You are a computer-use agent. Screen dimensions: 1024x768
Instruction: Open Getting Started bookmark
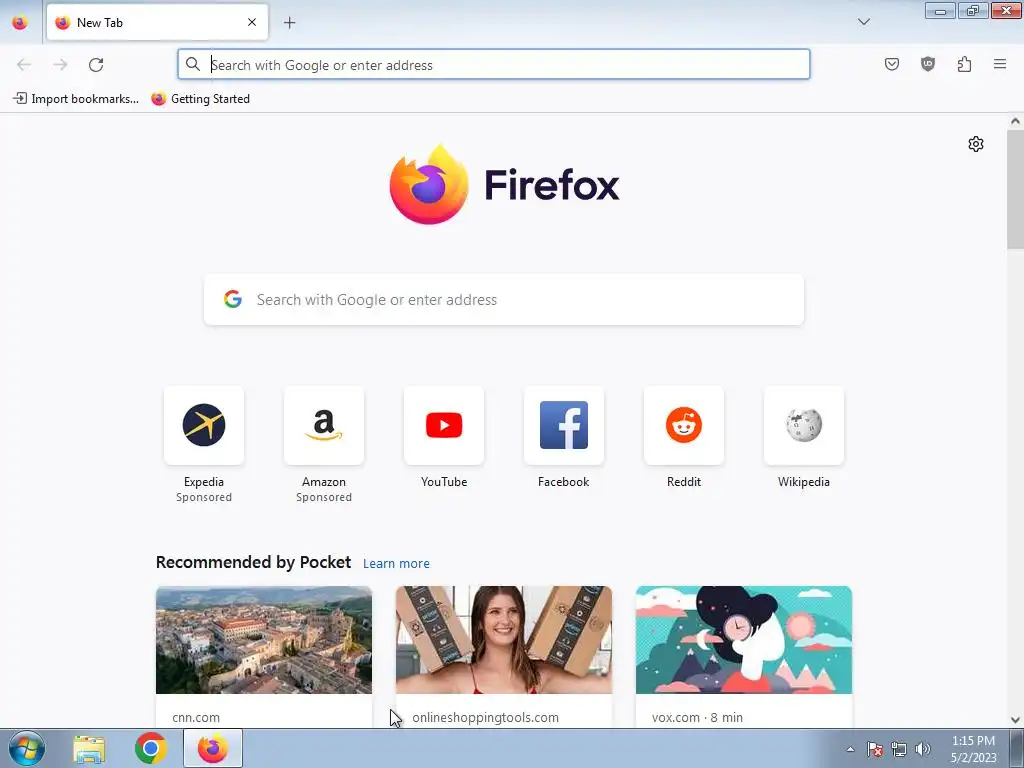200,99
